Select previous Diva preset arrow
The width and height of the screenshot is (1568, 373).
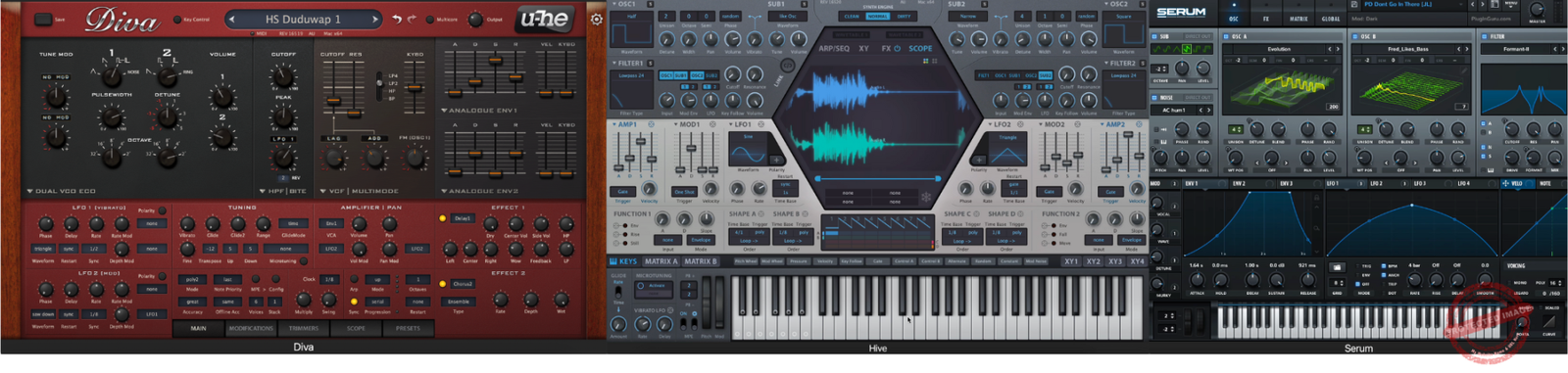click(x=232, y=19)
